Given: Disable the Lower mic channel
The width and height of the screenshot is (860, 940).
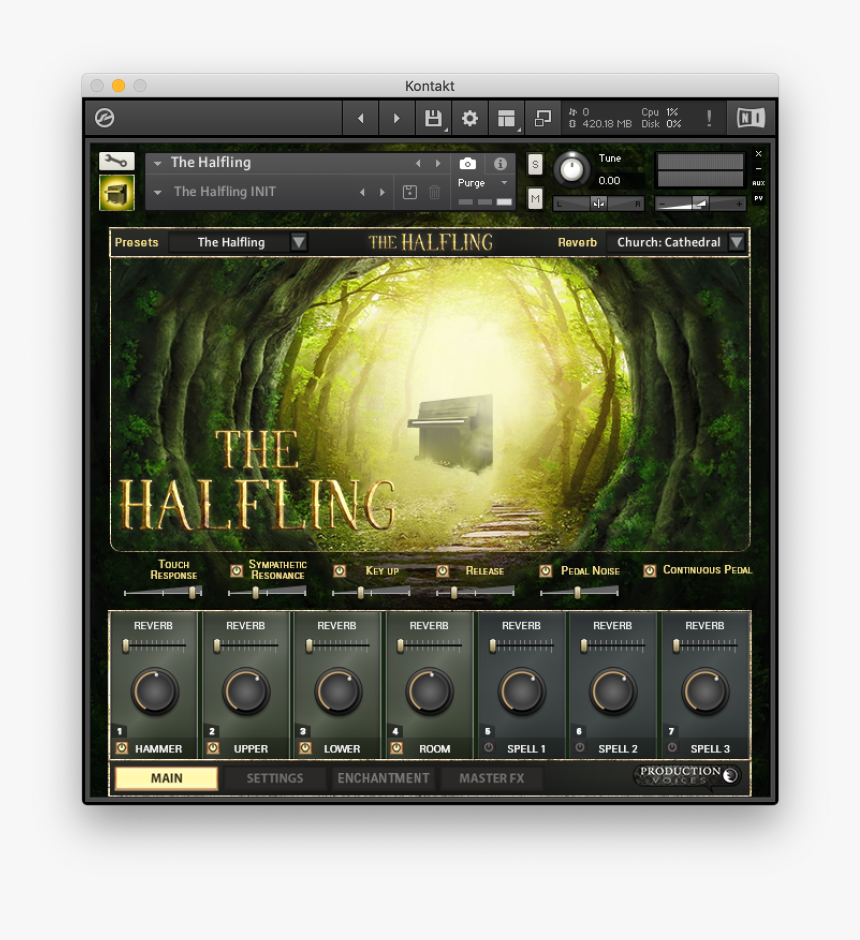Looking at the screenshot, I should [x=305, y=748].
